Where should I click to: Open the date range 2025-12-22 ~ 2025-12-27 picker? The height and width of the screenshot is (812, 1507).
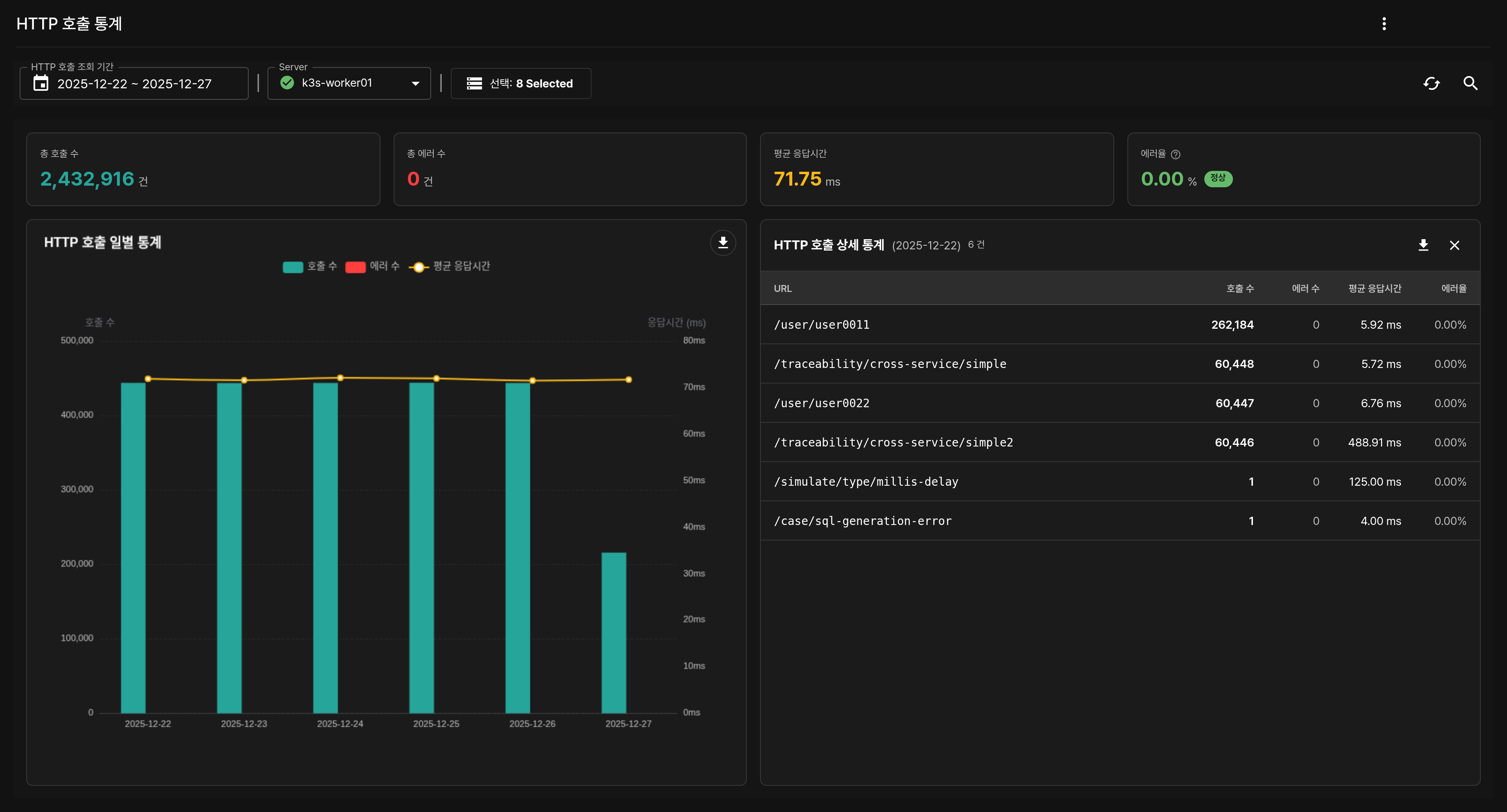[134, 83]
